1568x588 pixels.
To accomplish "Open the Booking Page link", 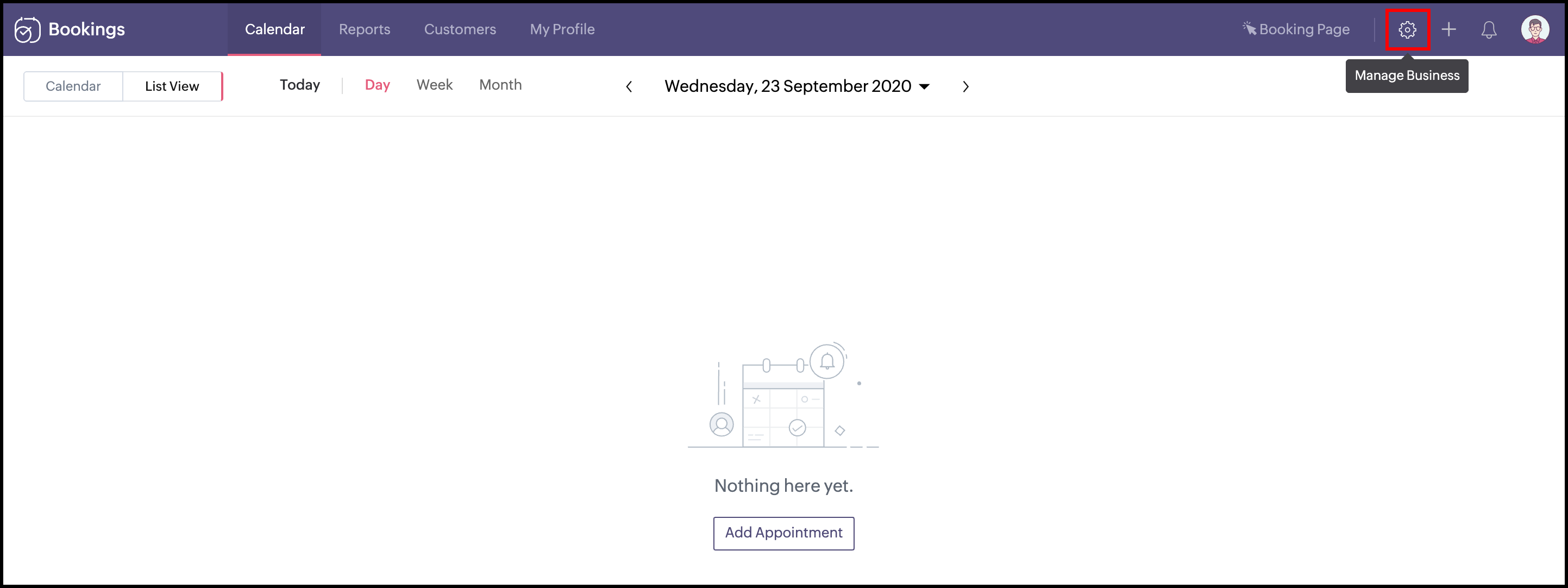I will (1296, 29).
